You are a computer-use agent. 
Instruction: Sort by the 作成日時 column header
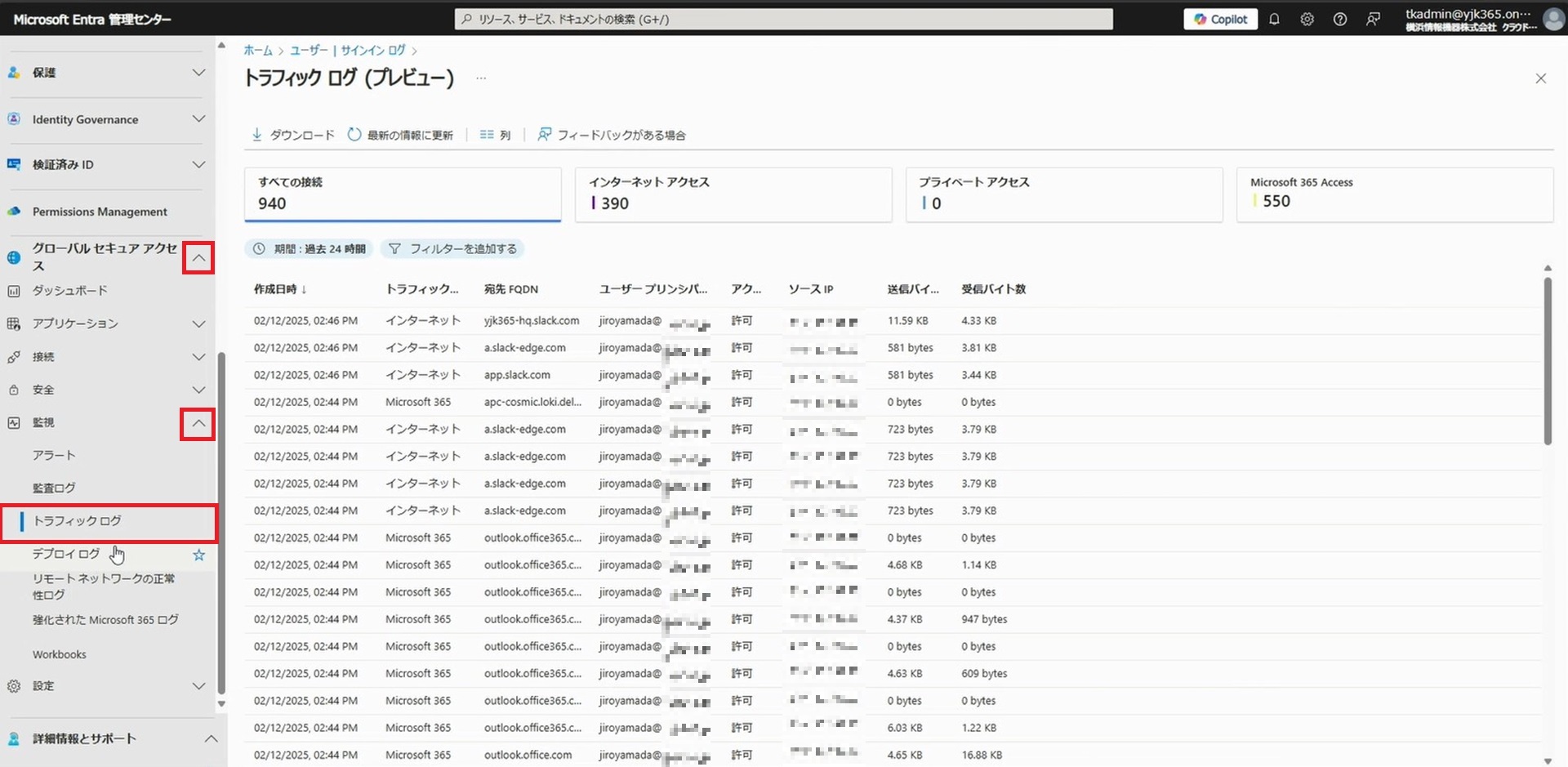point(280,289)
